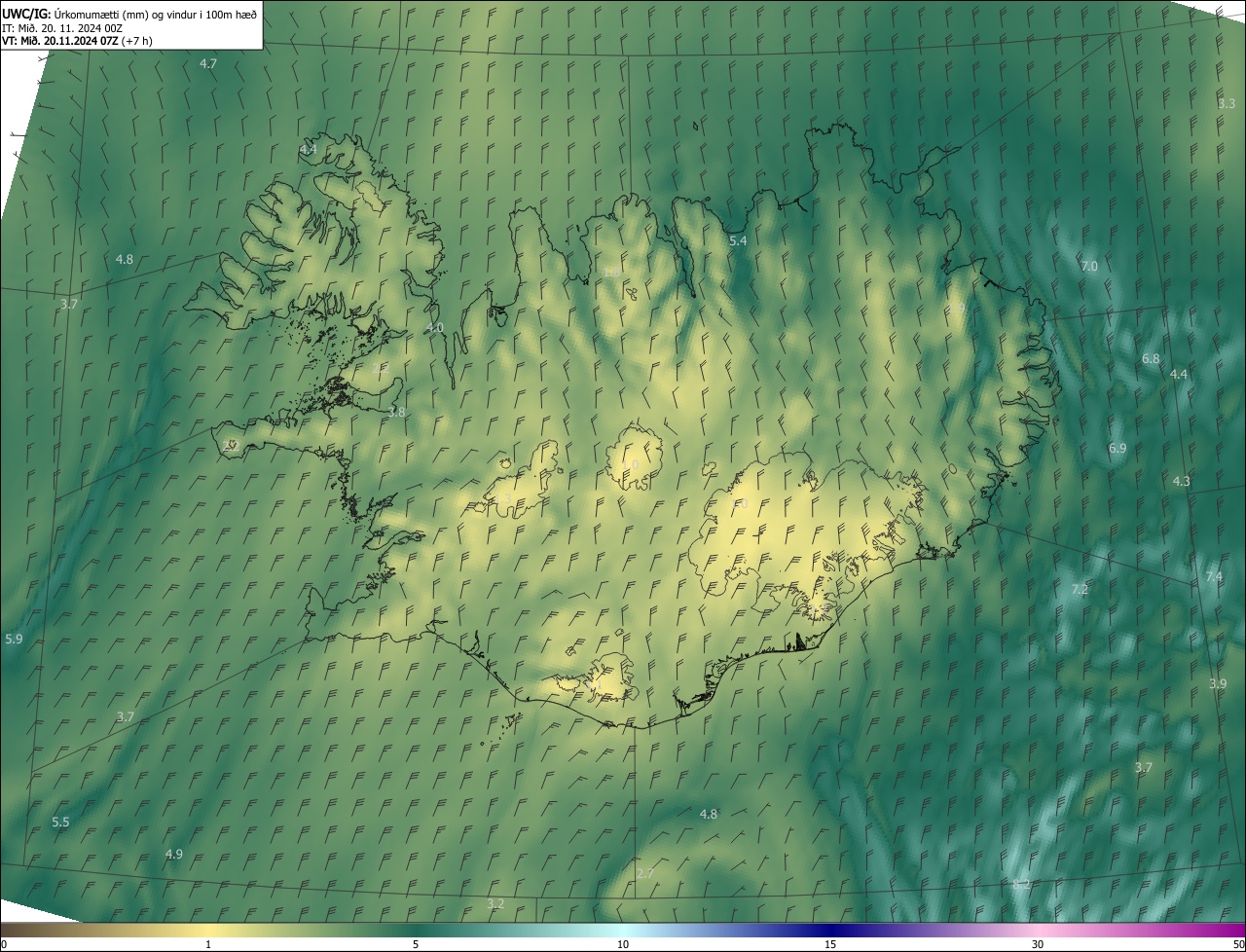Click the color scale label '10'

coord(623,944)
